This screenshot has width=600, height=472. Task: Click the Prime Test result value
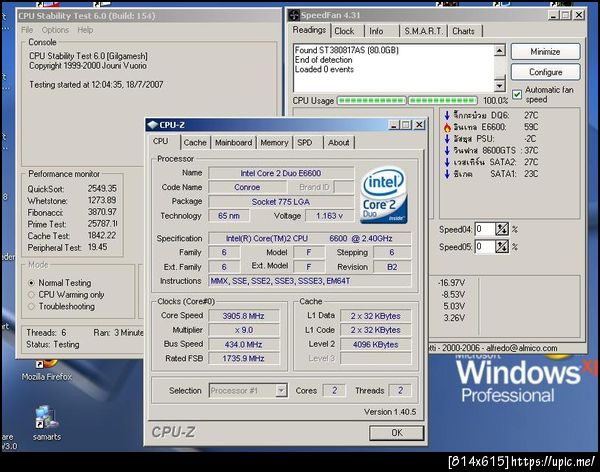coord(102,224)
